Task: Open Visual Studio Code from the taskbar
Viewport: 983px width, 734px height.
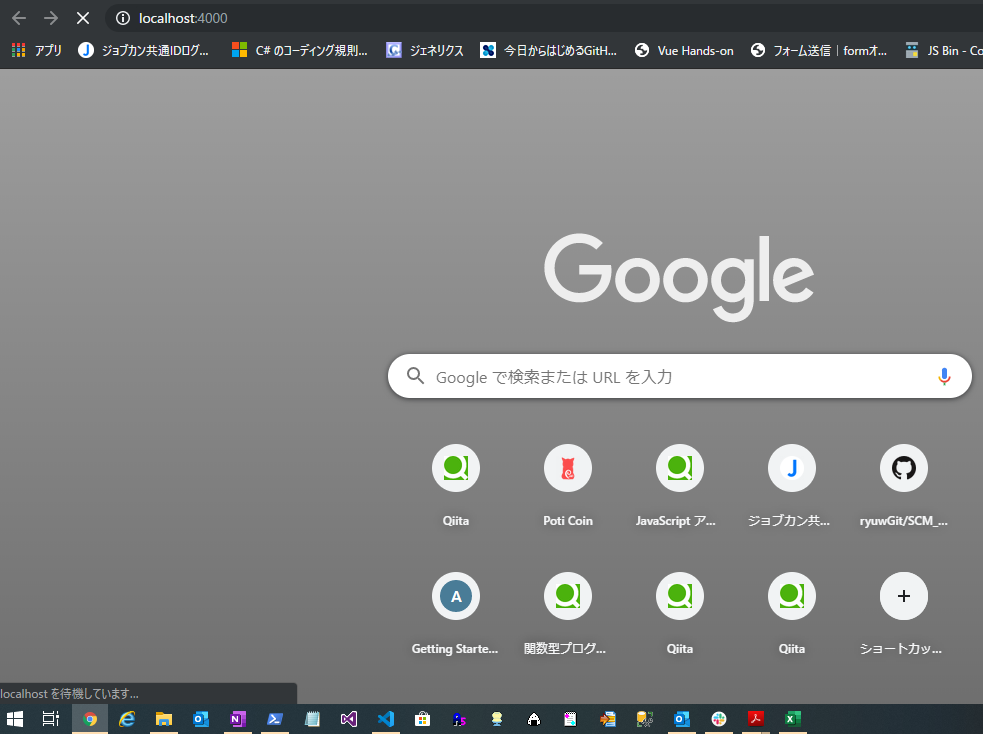Action: pos(386,719)
